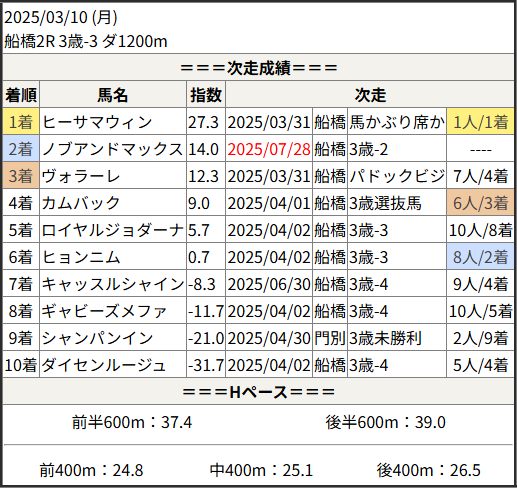
Task: Click the 次走 column header
Action: click(x=370, y=95)
